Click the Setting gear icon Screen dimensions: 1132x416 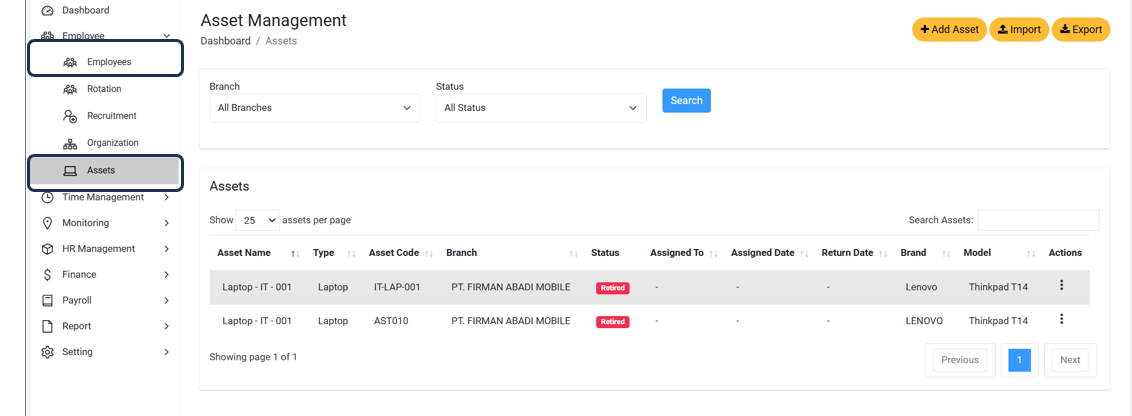point(47,352)
